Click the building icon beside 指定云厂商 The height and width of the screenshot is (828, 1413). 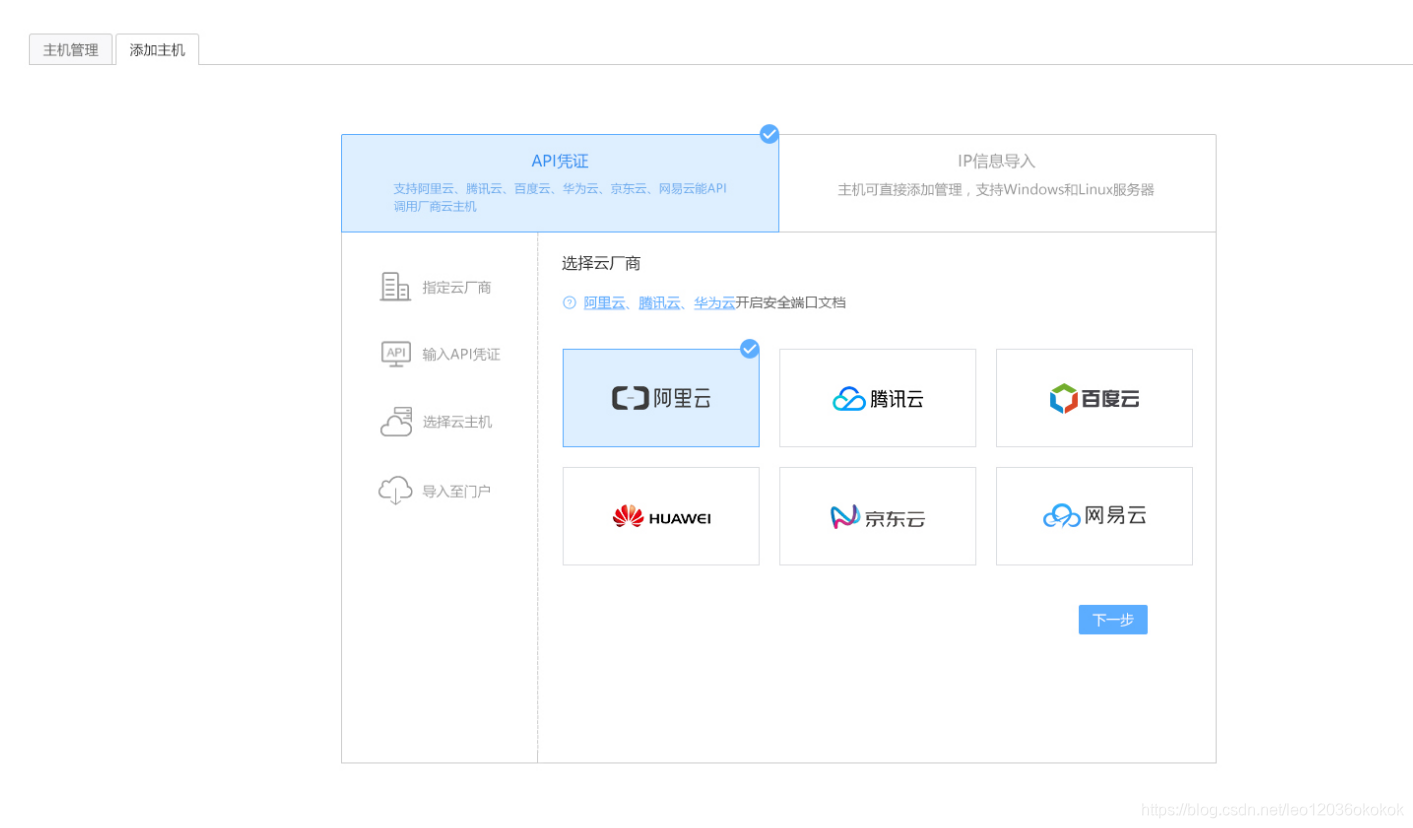(395, 287)
